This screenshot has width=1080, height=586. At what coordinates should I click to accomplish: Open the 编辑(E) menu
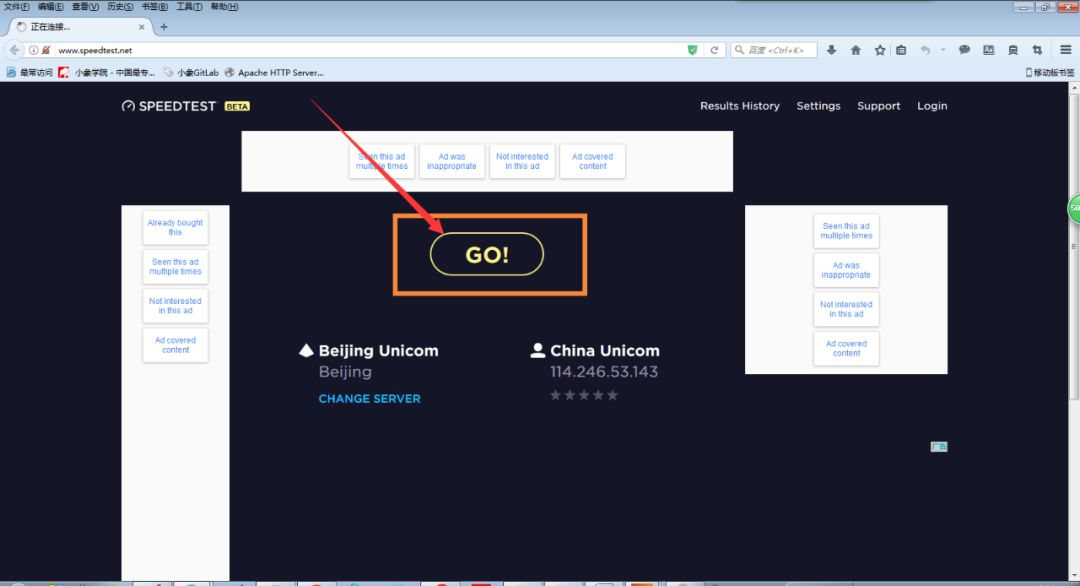tap(50, 7)
